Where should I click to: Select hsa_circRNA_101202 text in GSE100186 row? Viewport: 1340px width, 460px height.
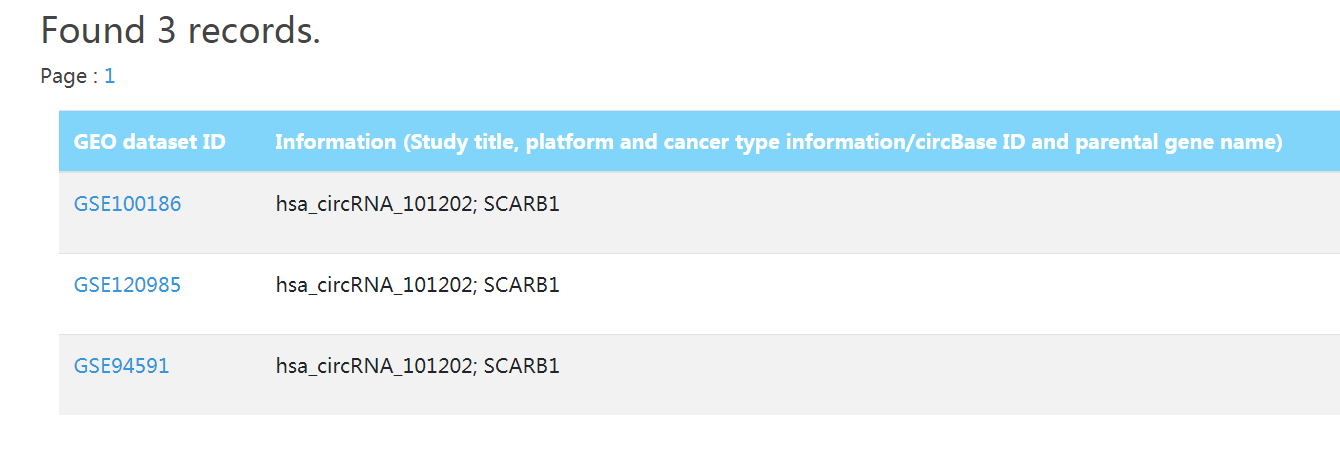pos(374,204)
